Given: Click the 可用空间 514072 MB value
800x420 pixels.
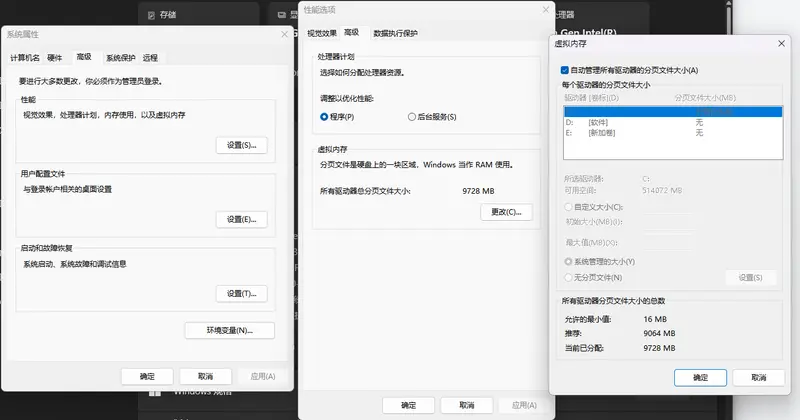Looking at the screenshot, I should pyautogui.click(x=662, y=190).
